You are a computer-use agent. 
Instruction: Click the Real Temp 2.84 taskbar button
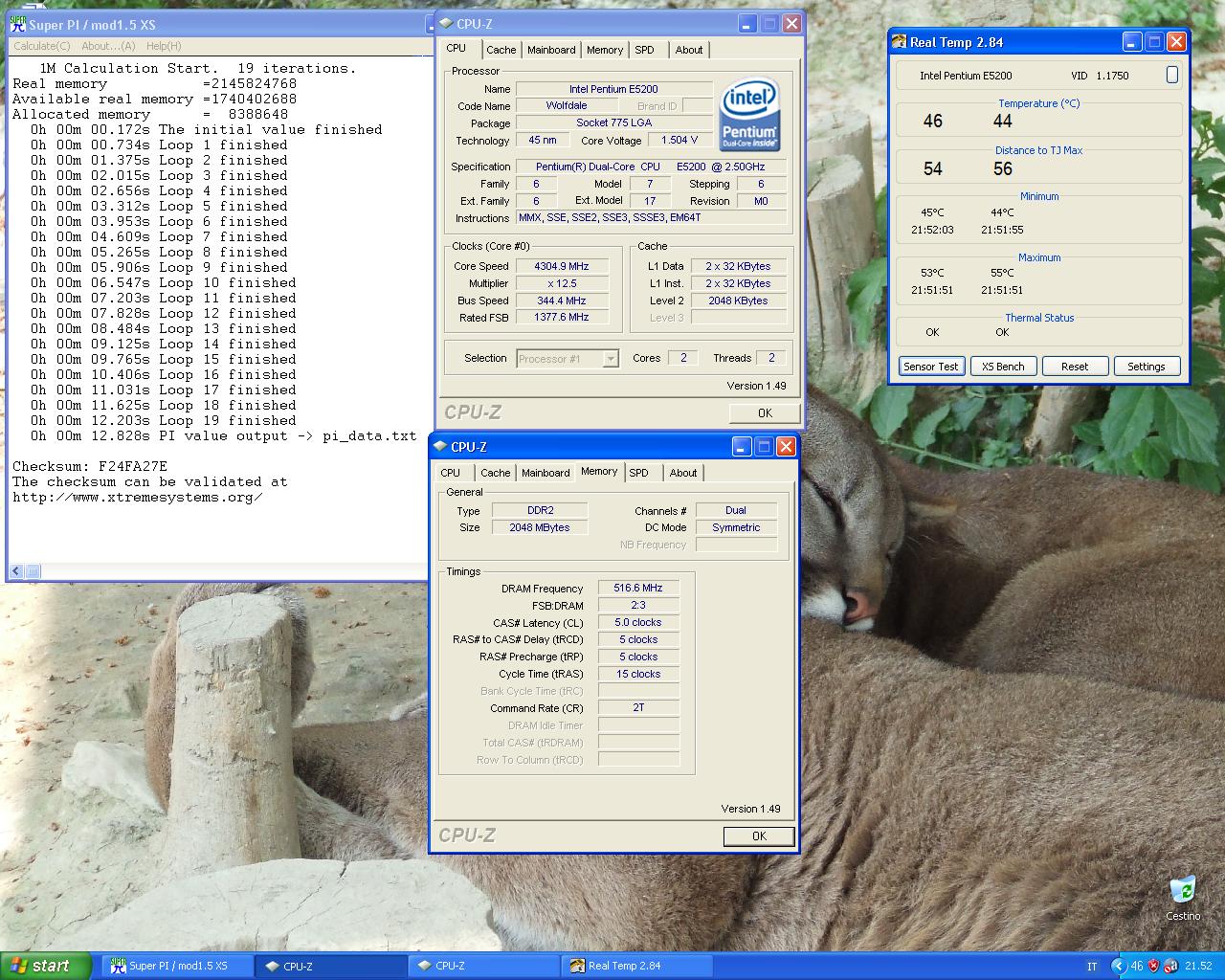tap(636, 966)
